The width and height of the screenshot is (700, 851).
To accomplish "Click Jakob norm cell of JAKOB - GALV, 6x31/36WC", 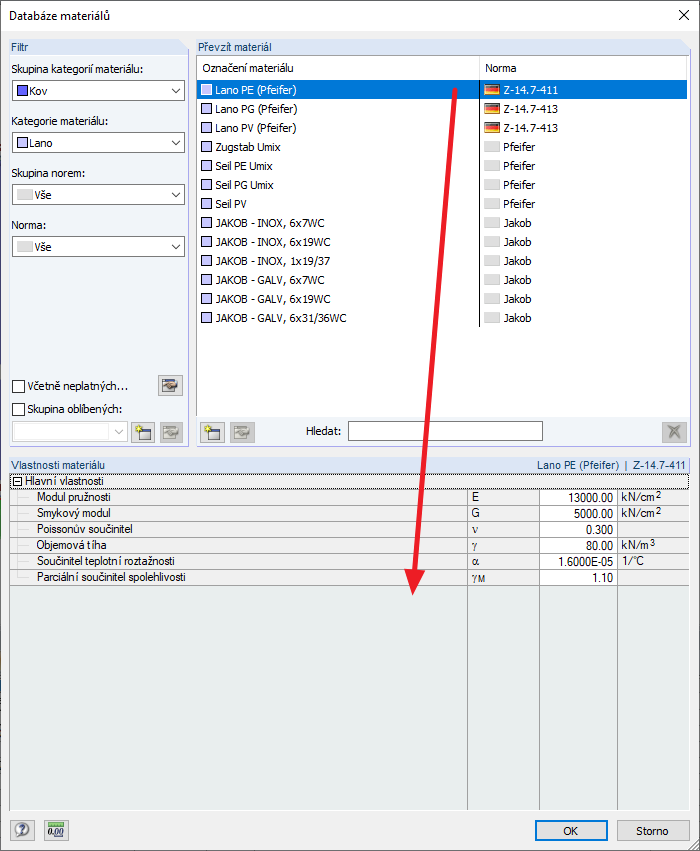I will coord(517,318).
